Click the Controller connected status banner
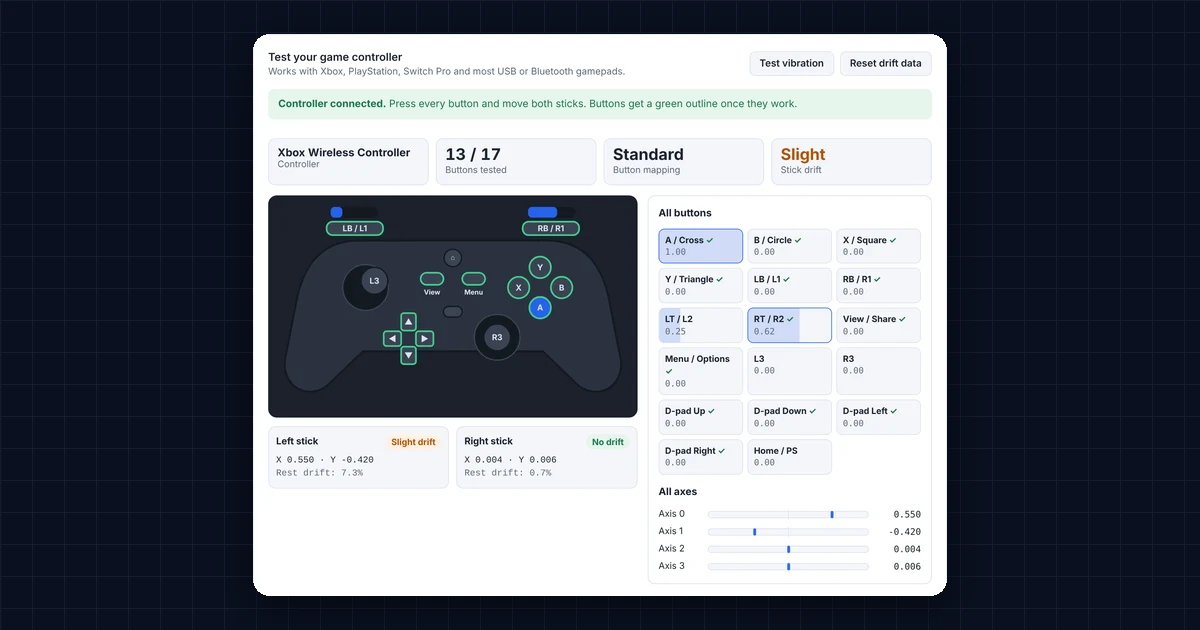 click(x=600, y=104)
